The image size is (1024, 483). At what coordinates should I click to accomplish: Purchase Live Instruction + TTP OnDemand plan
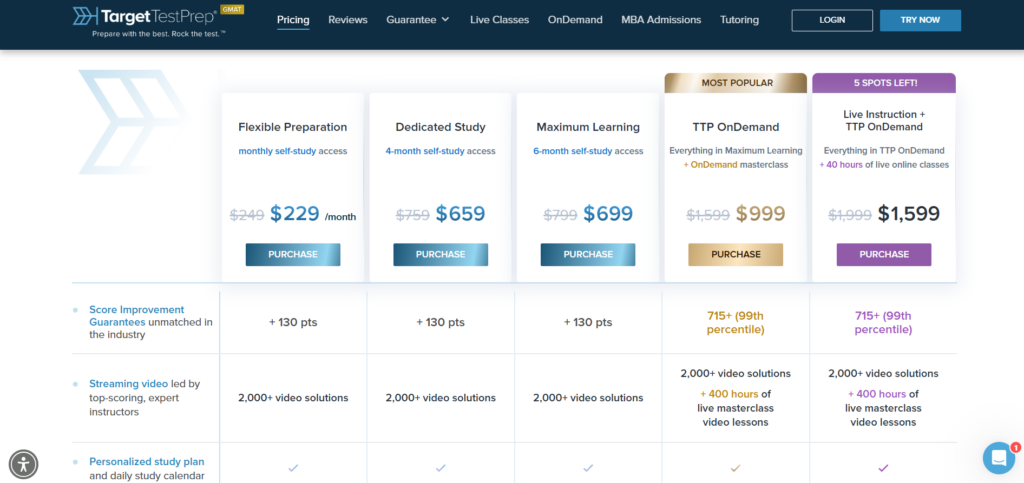pos(884,255)
